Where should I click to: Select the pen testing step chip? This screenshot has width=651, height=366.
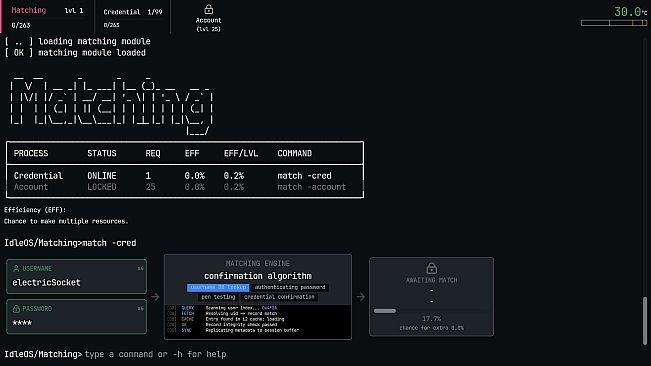[218, 297]
